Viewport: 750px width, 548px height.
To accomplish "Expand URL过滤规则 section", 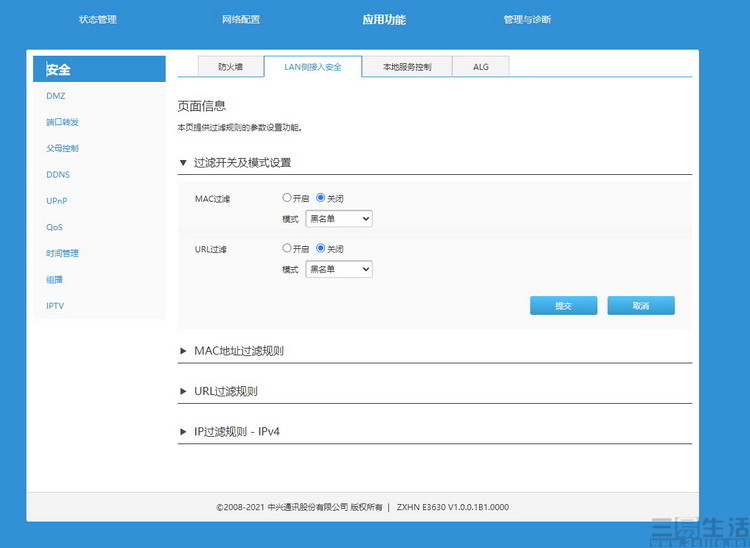I will coord(226,391).
